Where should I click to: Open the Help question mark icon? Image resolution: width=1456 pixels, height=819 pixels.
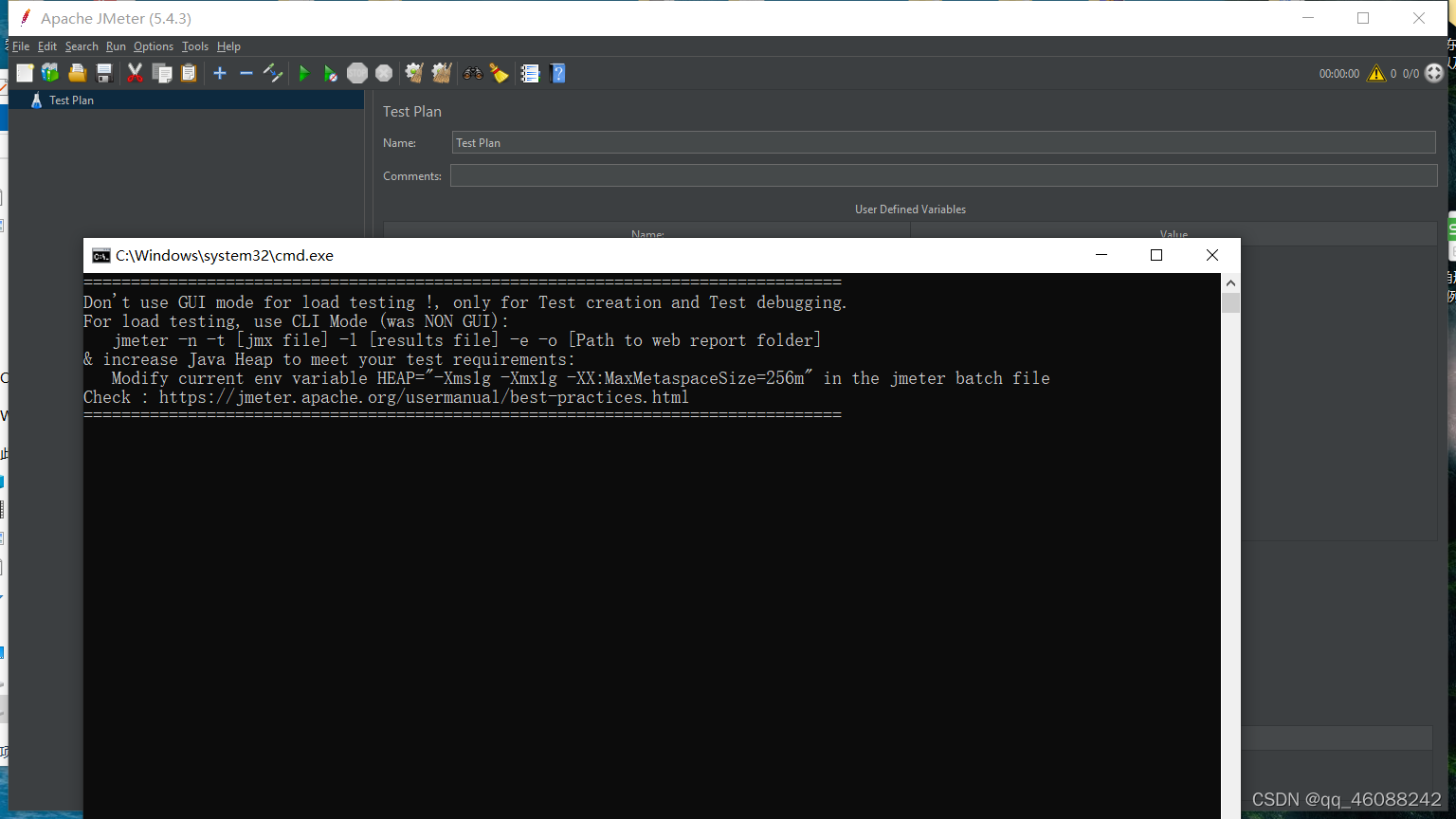(x=557, y=73)
